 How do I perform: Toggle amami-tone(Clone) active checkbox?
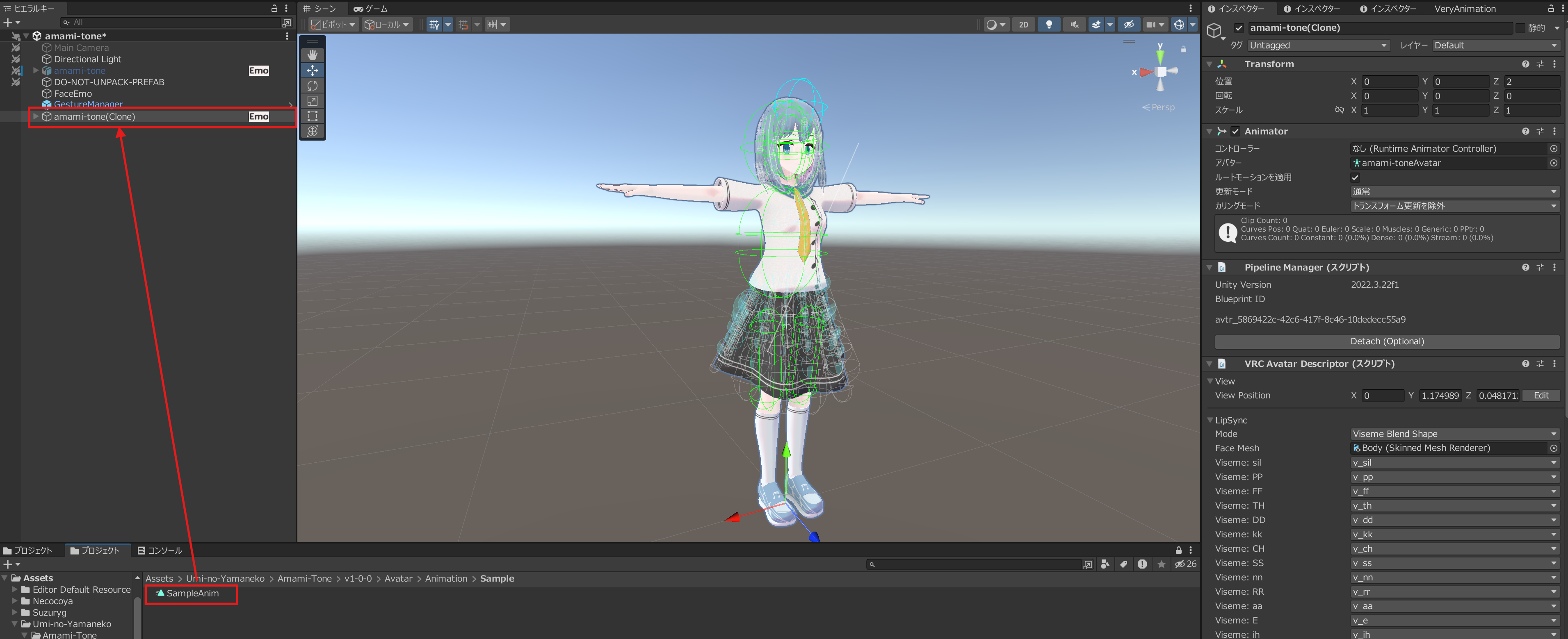pyautogui.click(x=1239, y=28)
